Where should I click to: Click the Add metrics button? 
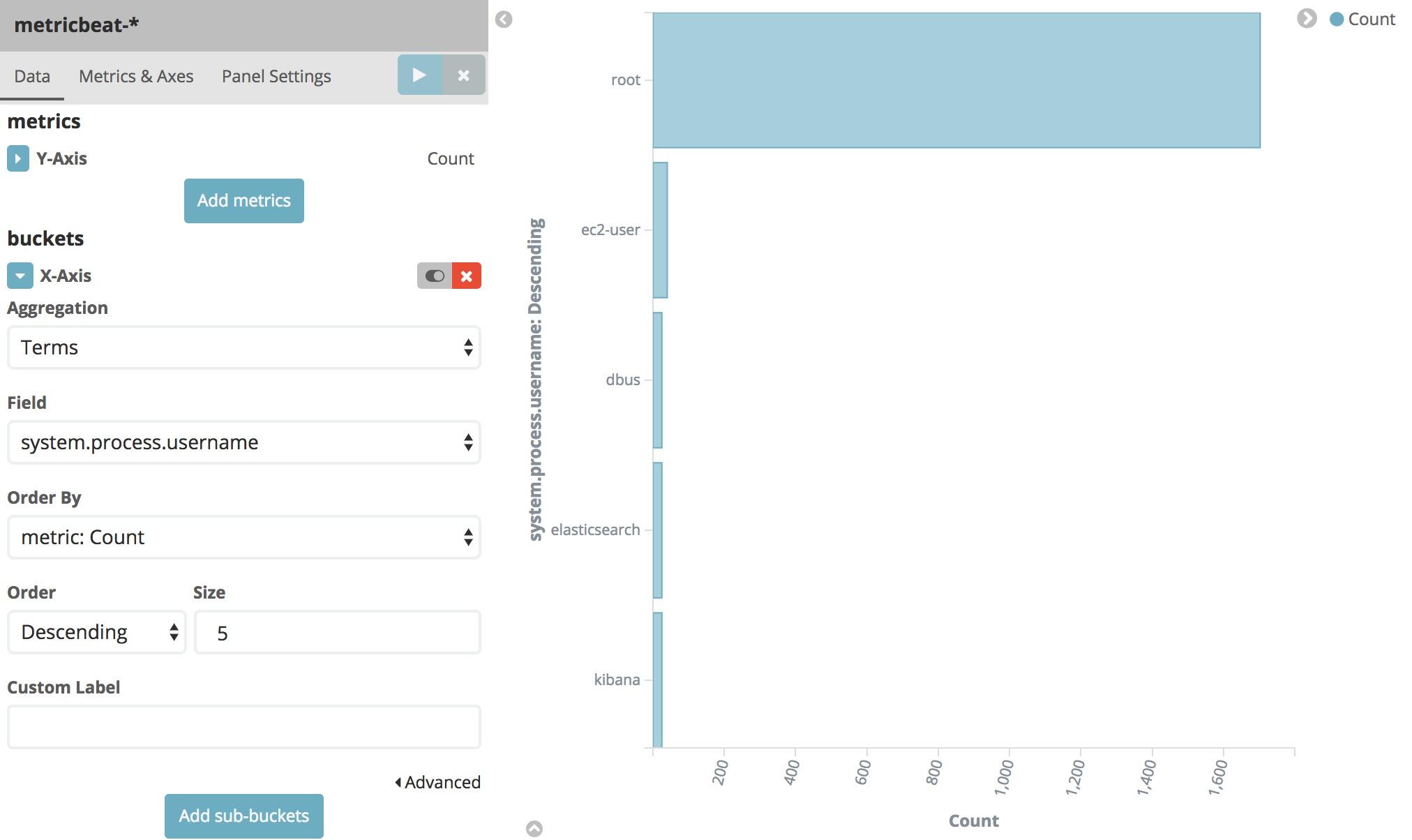[x=244, y=201]
